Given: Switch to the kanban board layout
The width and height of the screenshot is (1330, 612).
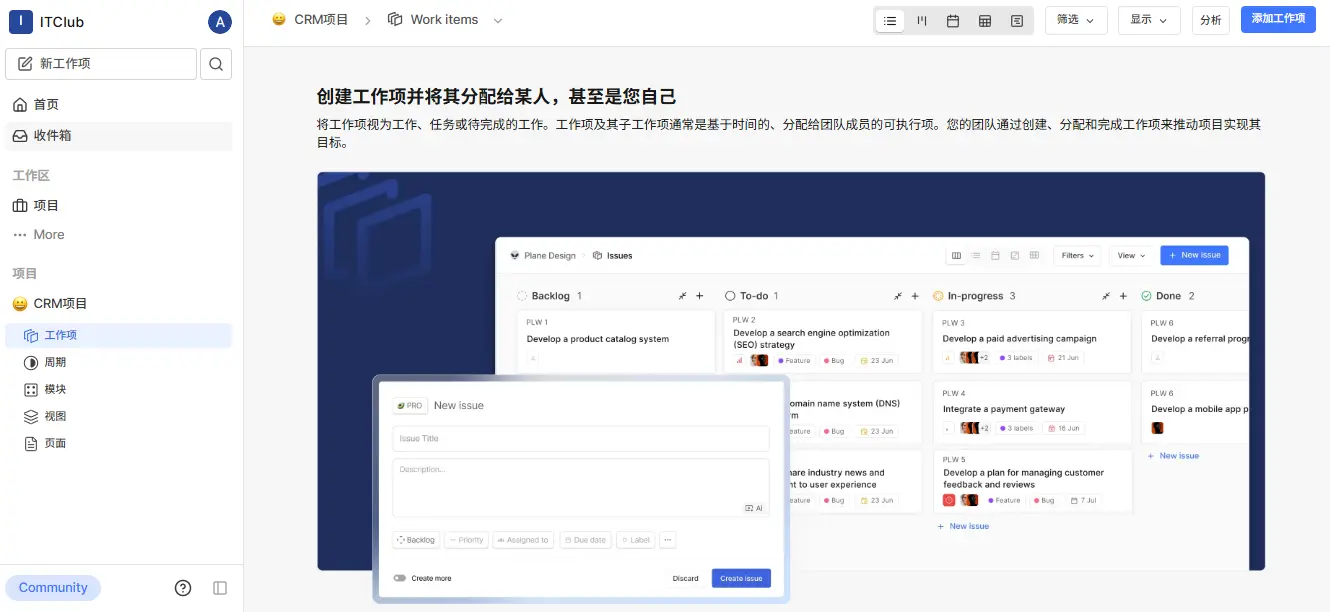Looking at the screenshot, I should tap(922, 21).
